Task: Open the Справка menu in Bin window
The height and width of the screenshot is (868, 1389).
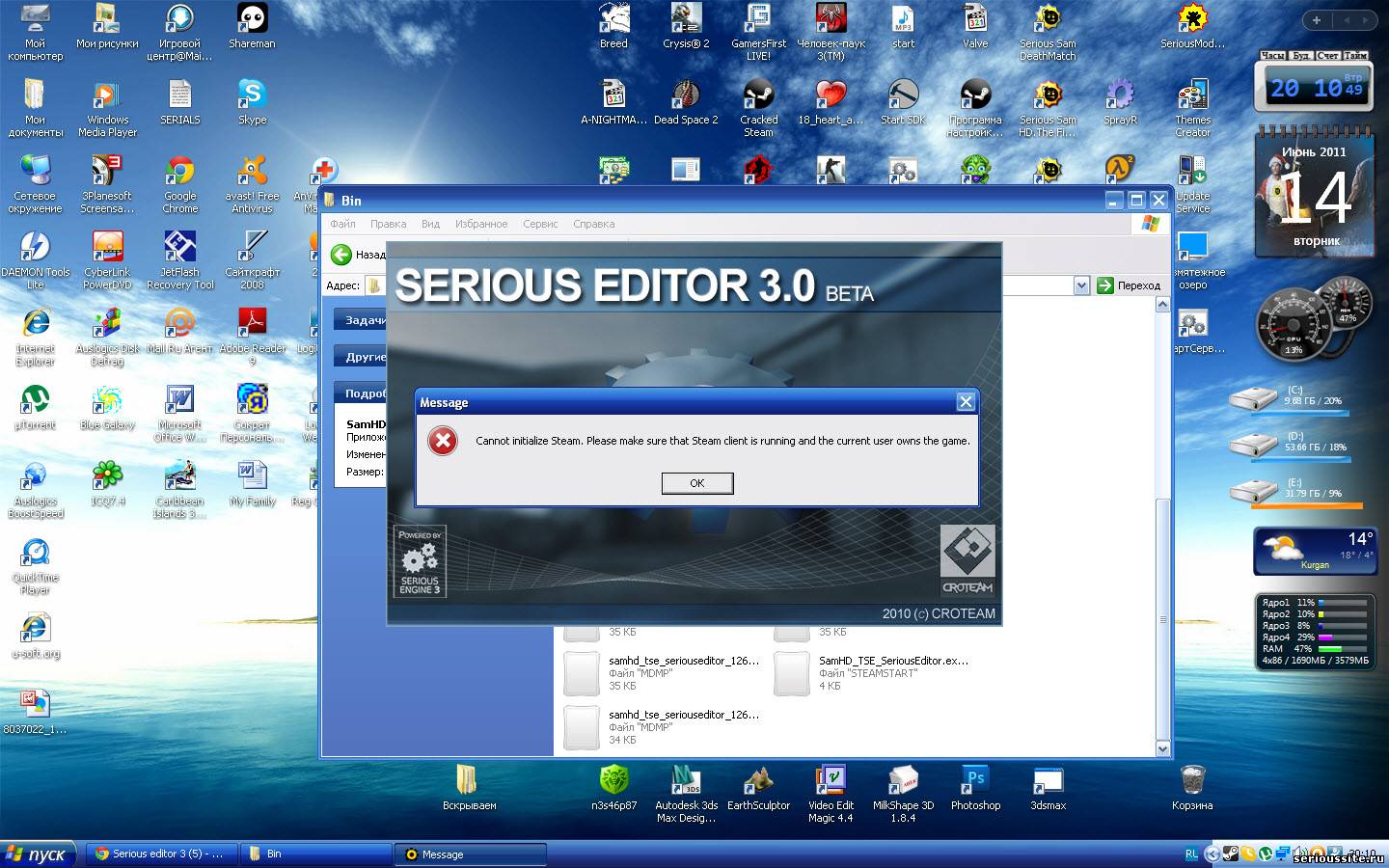Action: (x=593, y=224)
